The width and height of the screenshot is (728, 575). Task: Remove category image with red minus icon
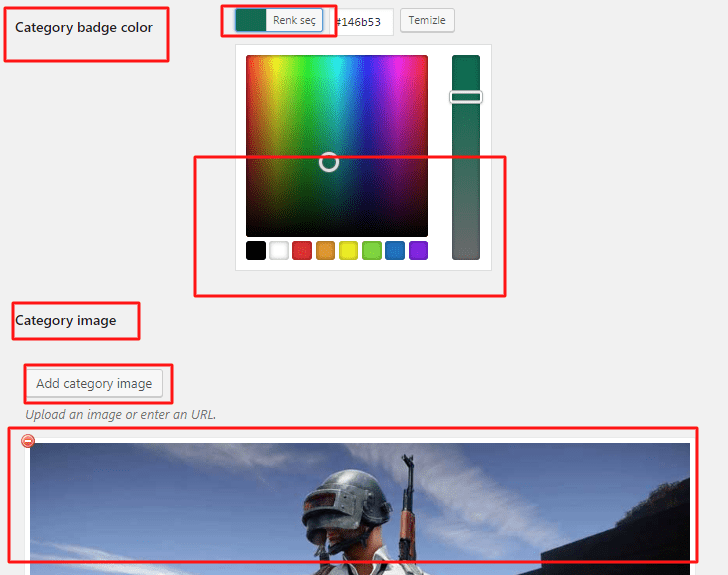point(28,441)
